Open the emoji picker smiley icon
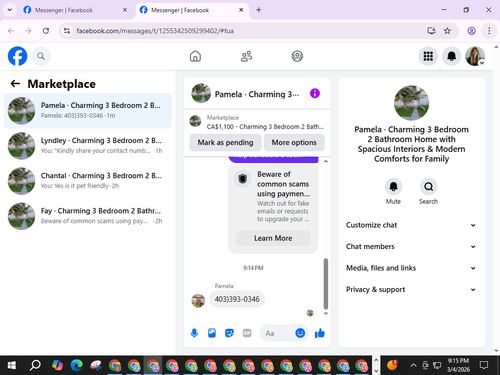This screenshot has height=375, width=500. coord(300,333)
